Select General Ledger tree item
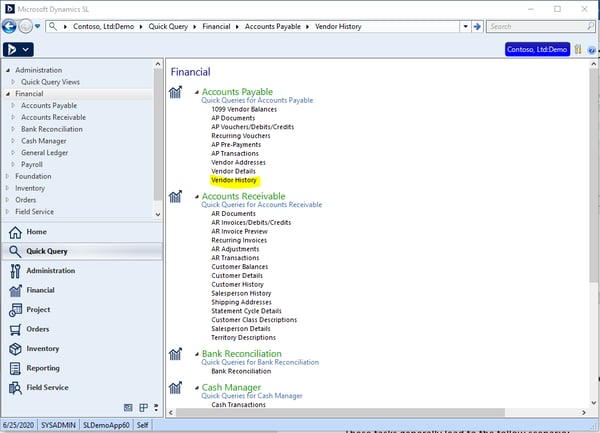 [44, 153]
